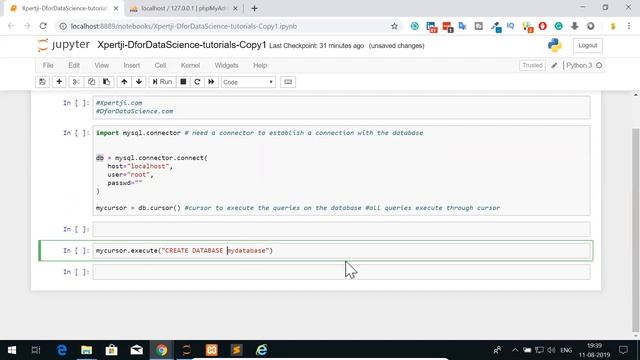Click the cell with CREATE DATABASE code
The width and height of the screenshot is (640, 360).
tap(342, 251)
